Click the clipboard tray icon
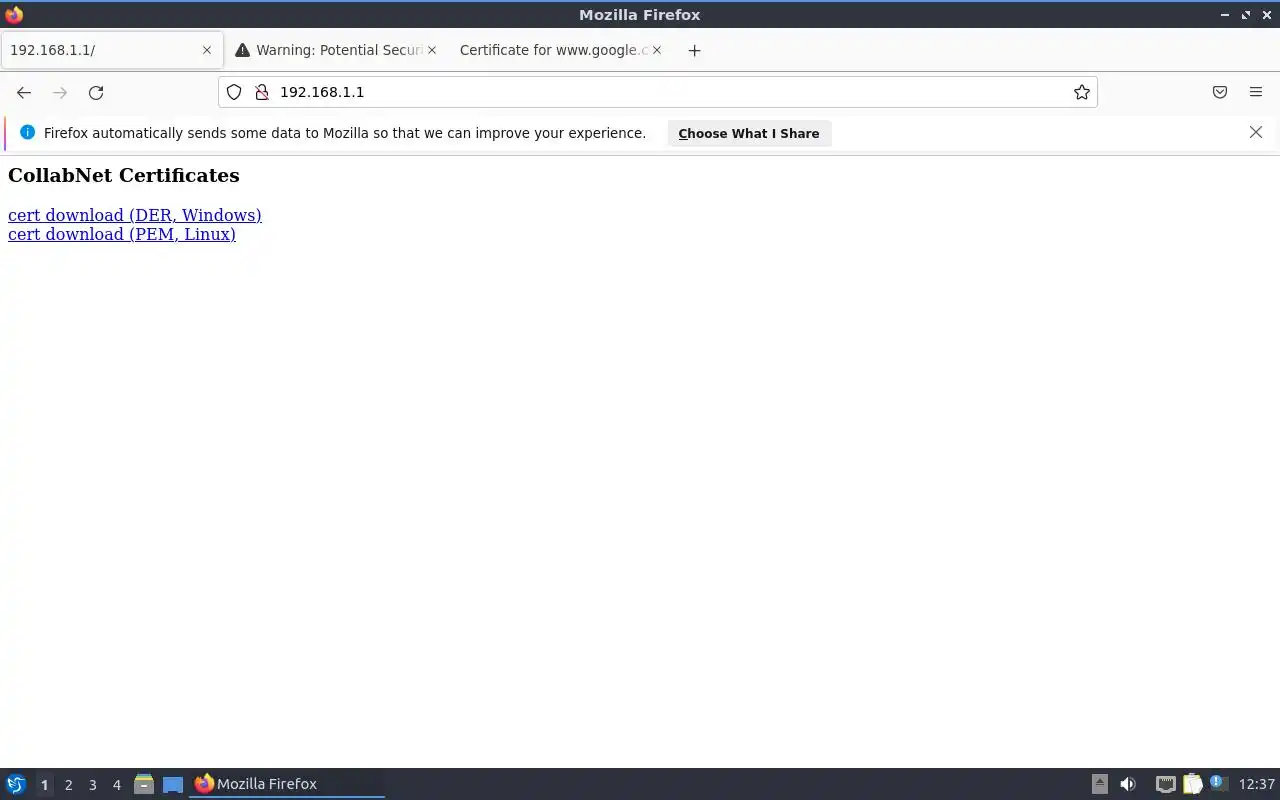The width and height of the screenshot is (1280, 800). click(x=1192, y=784)
